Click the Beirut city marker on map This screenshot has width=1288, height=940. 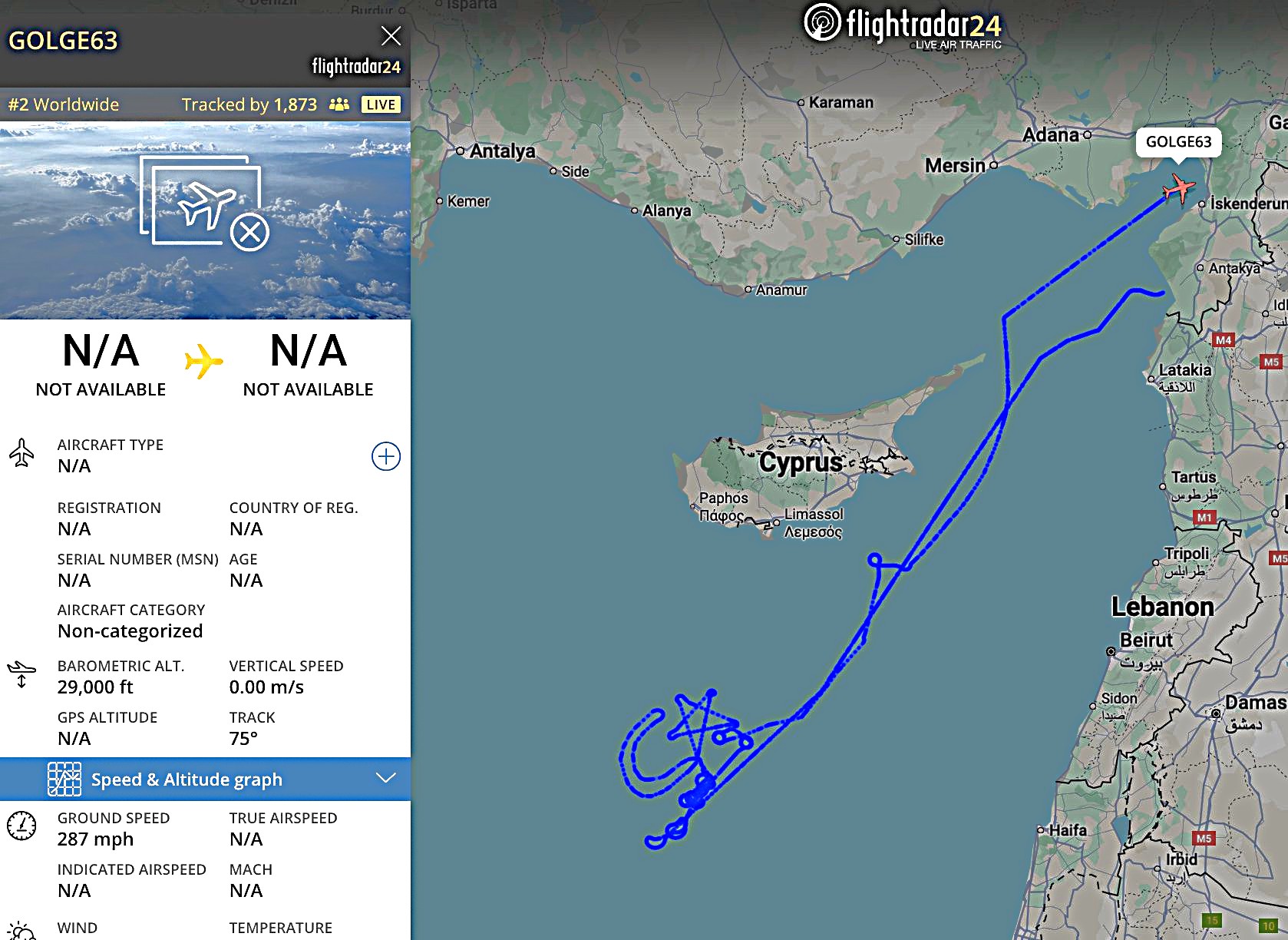point(1111,651)
